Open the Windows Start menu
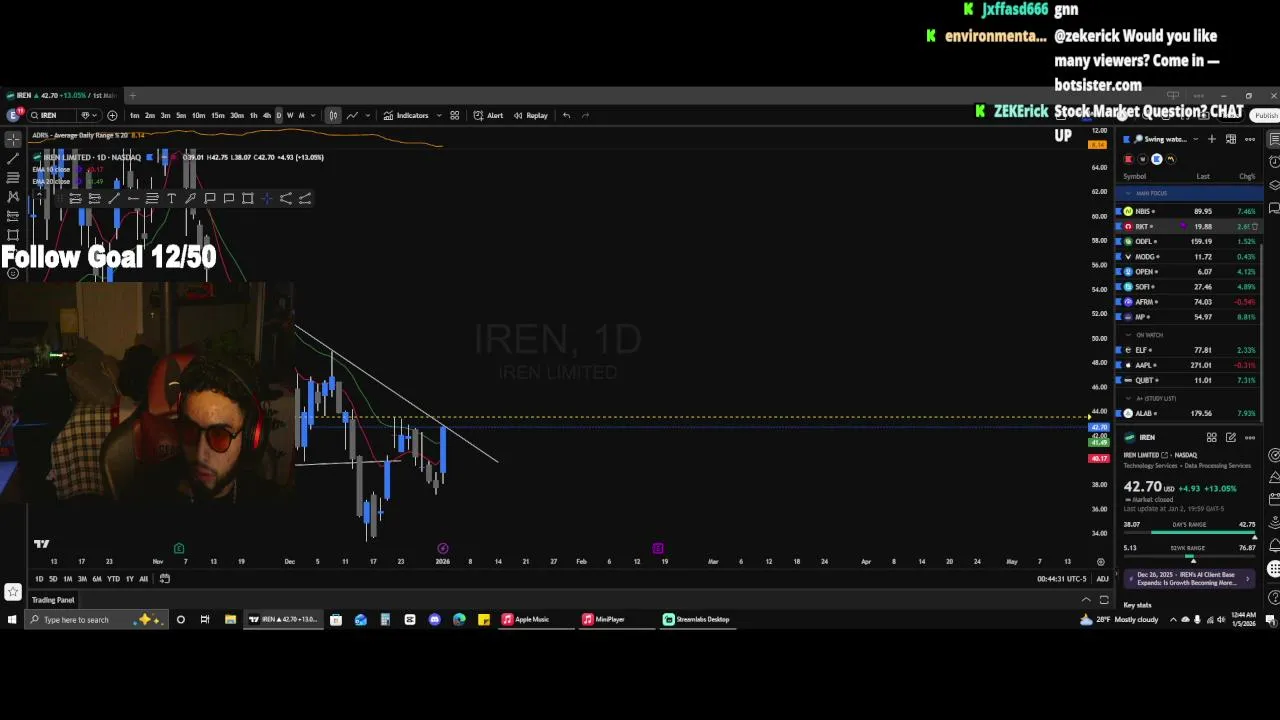Screen dimensions: 1280x720 [x=11, y=619]
